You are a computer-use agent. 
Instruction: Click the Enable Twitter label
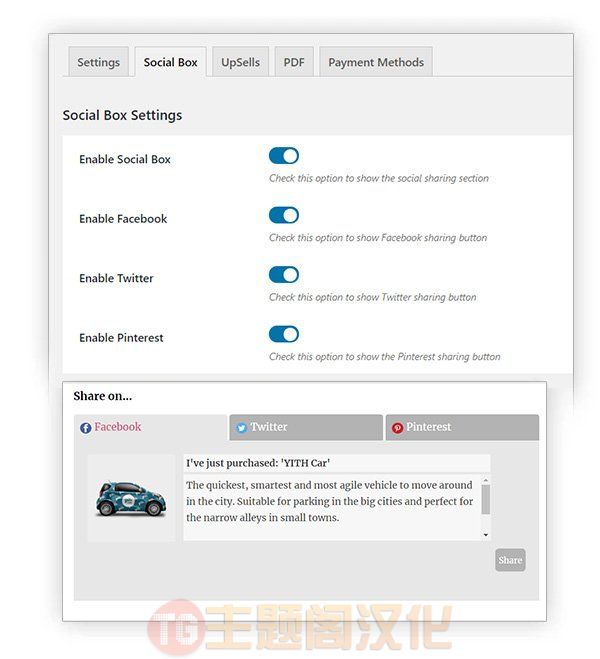116,278
